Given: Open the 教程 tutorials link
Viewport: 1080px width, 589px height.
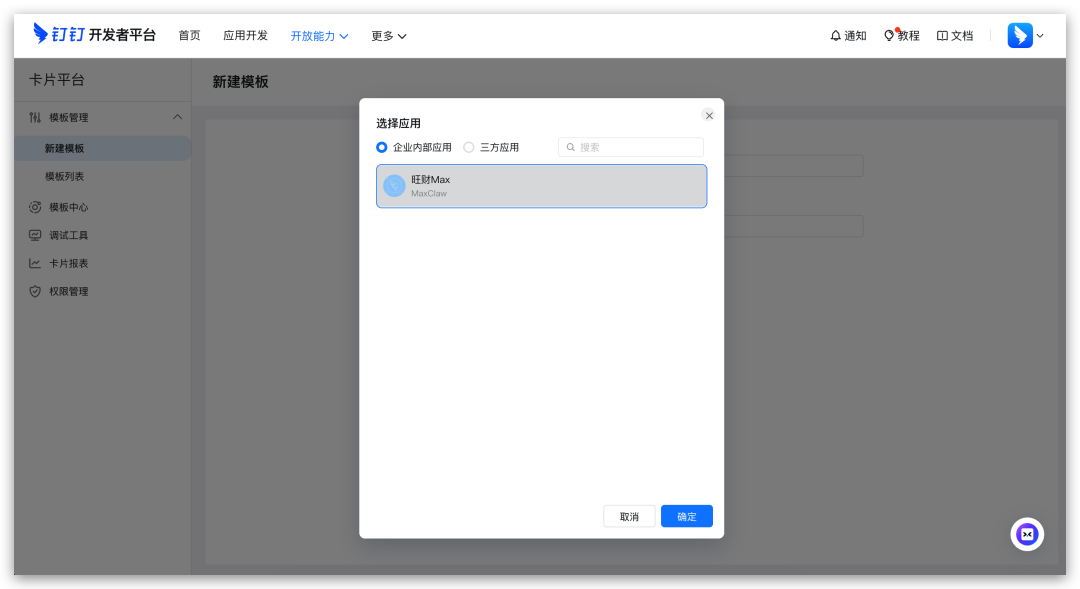Looking at the screenshot, I should (x=901, y=36).
